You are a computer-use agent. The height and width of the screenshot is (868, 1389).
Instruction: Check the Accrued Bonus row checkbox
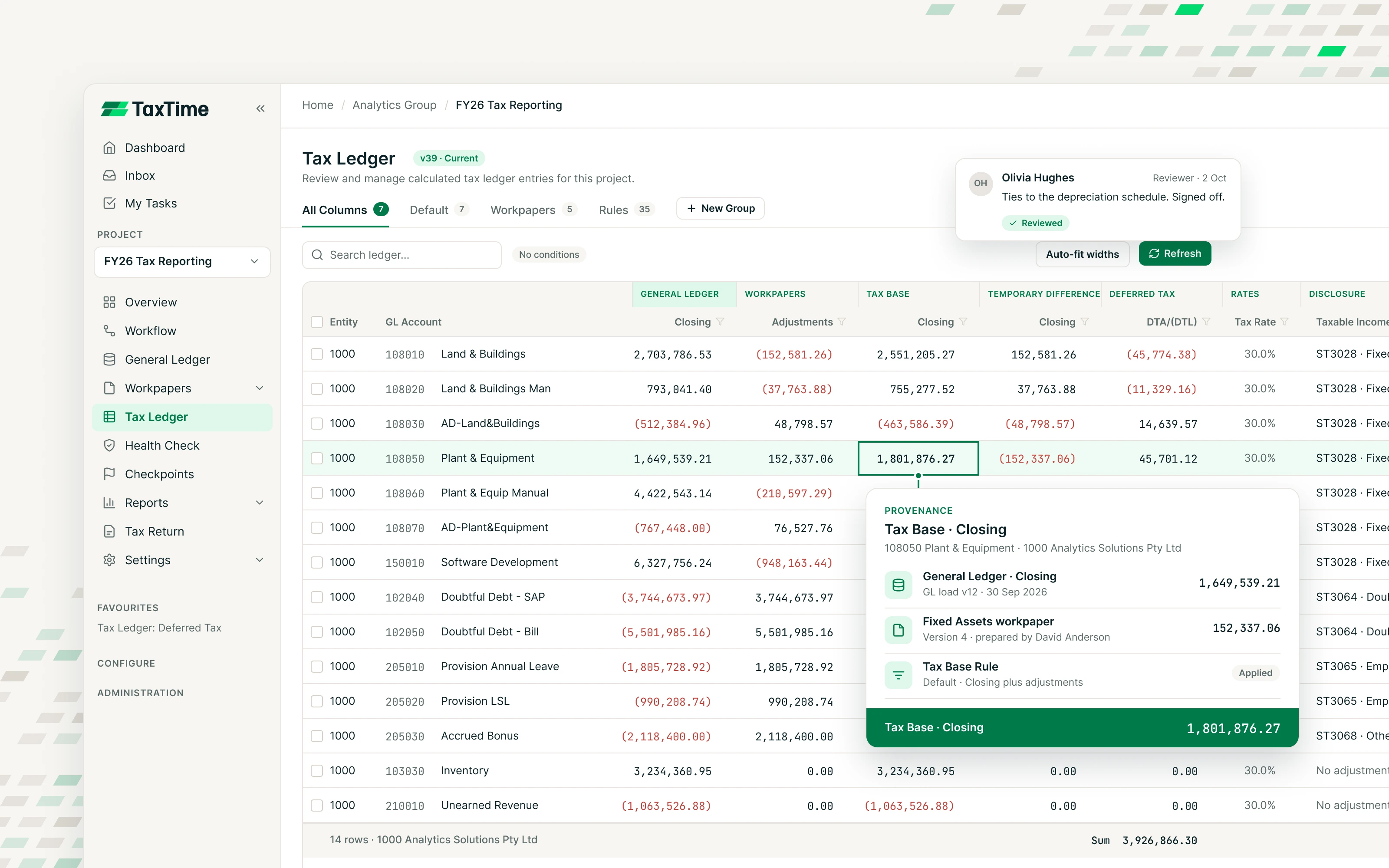[x=317, y=736]
